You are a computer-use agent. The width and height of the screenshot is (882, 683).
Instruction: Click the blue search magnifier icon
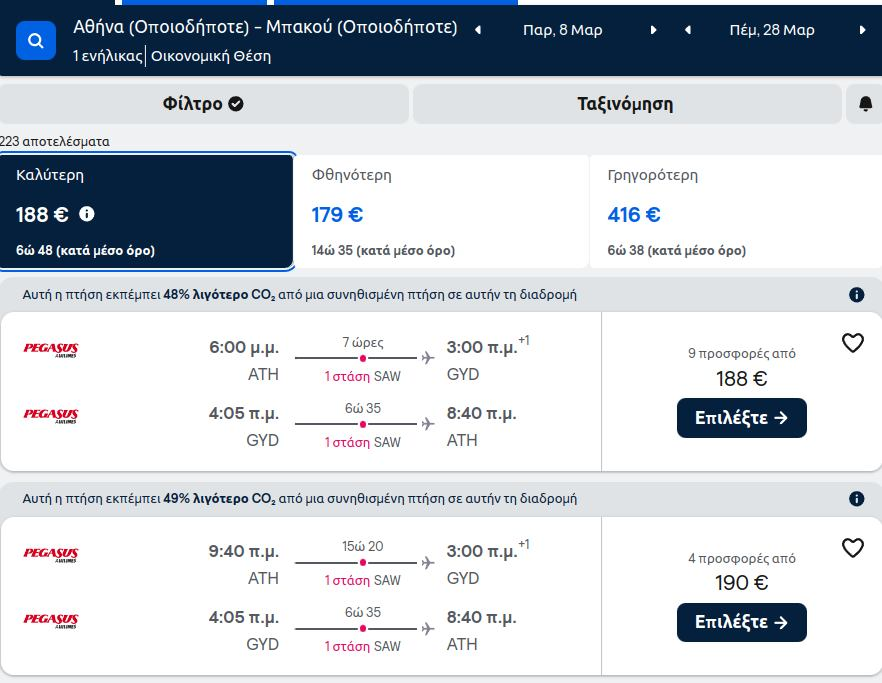point(35,41)
